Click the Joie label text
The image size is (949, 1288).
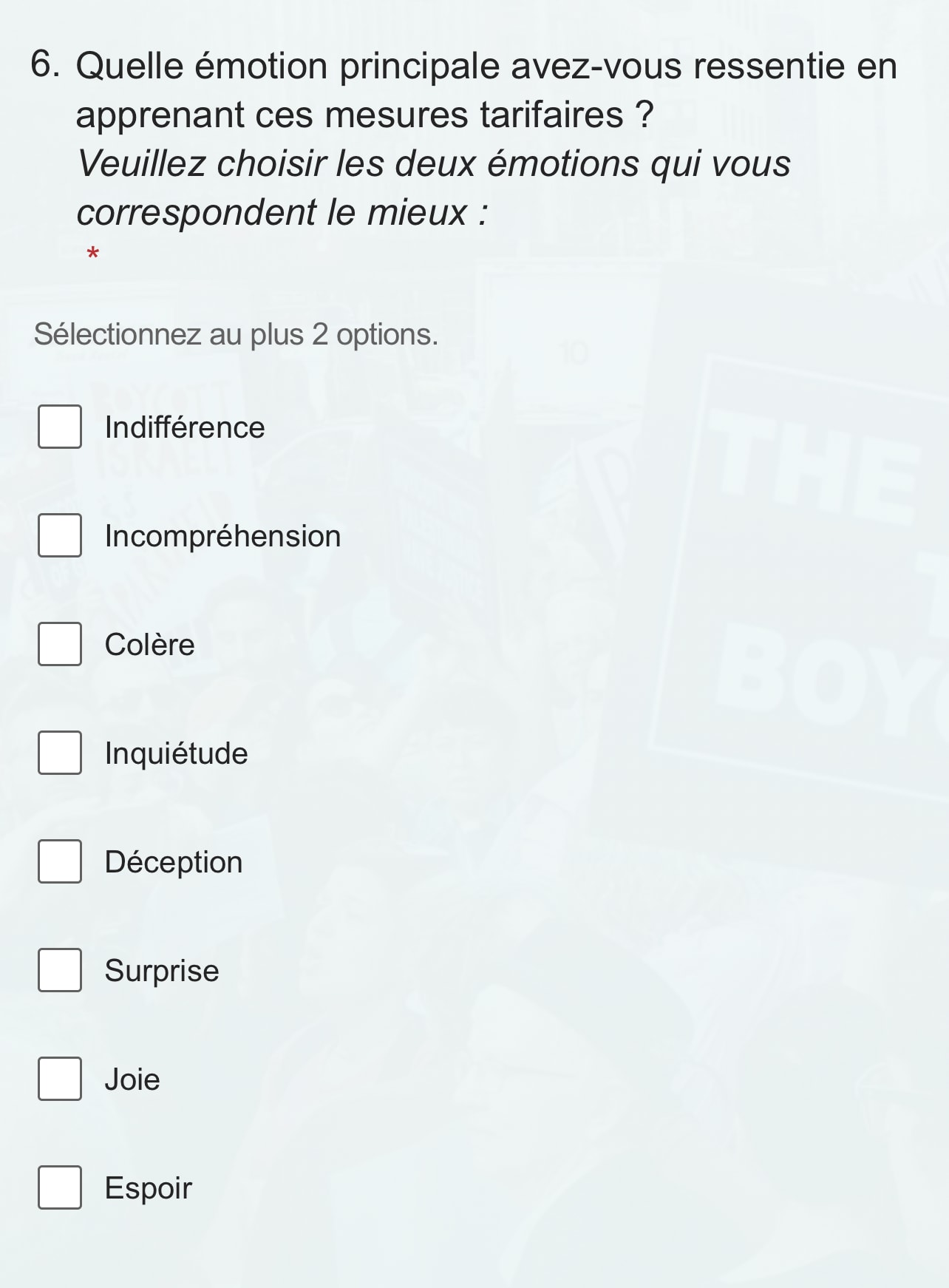tap(132, 1079)
